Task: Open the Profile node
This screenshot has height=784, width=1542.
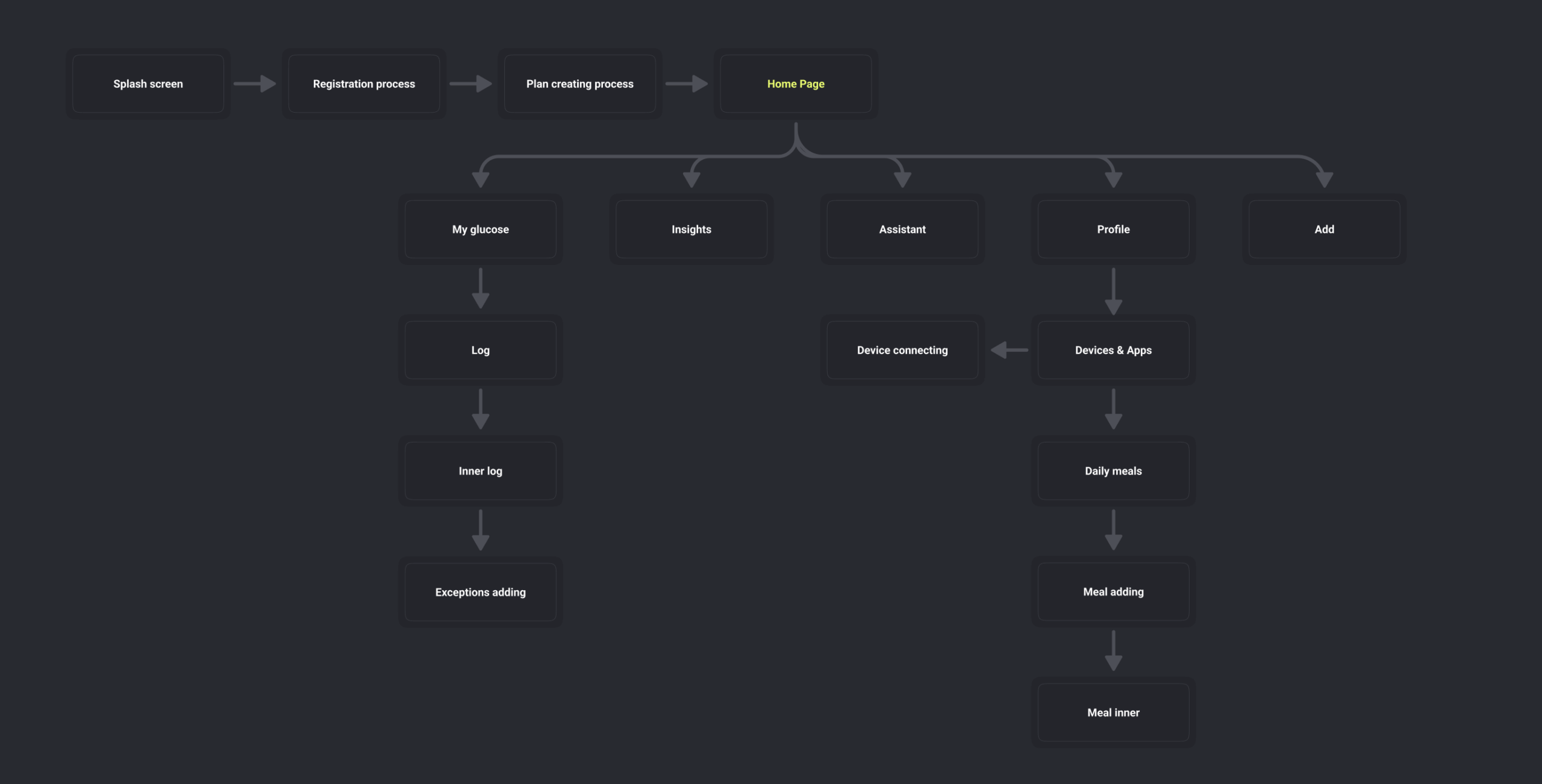Action: tap(1113, 229)
